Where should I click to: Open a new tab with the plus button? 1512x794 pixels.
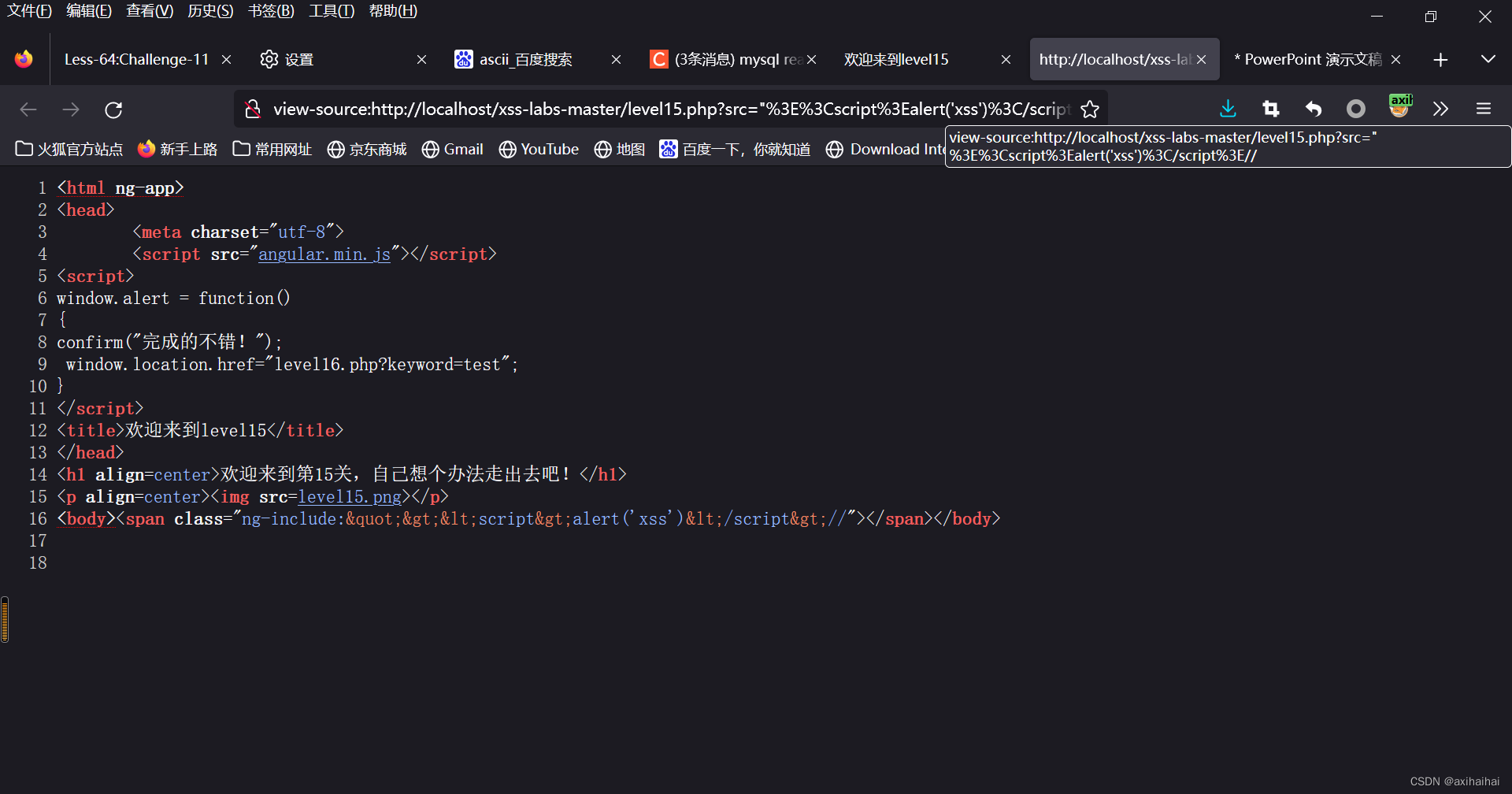(1440, 59)
